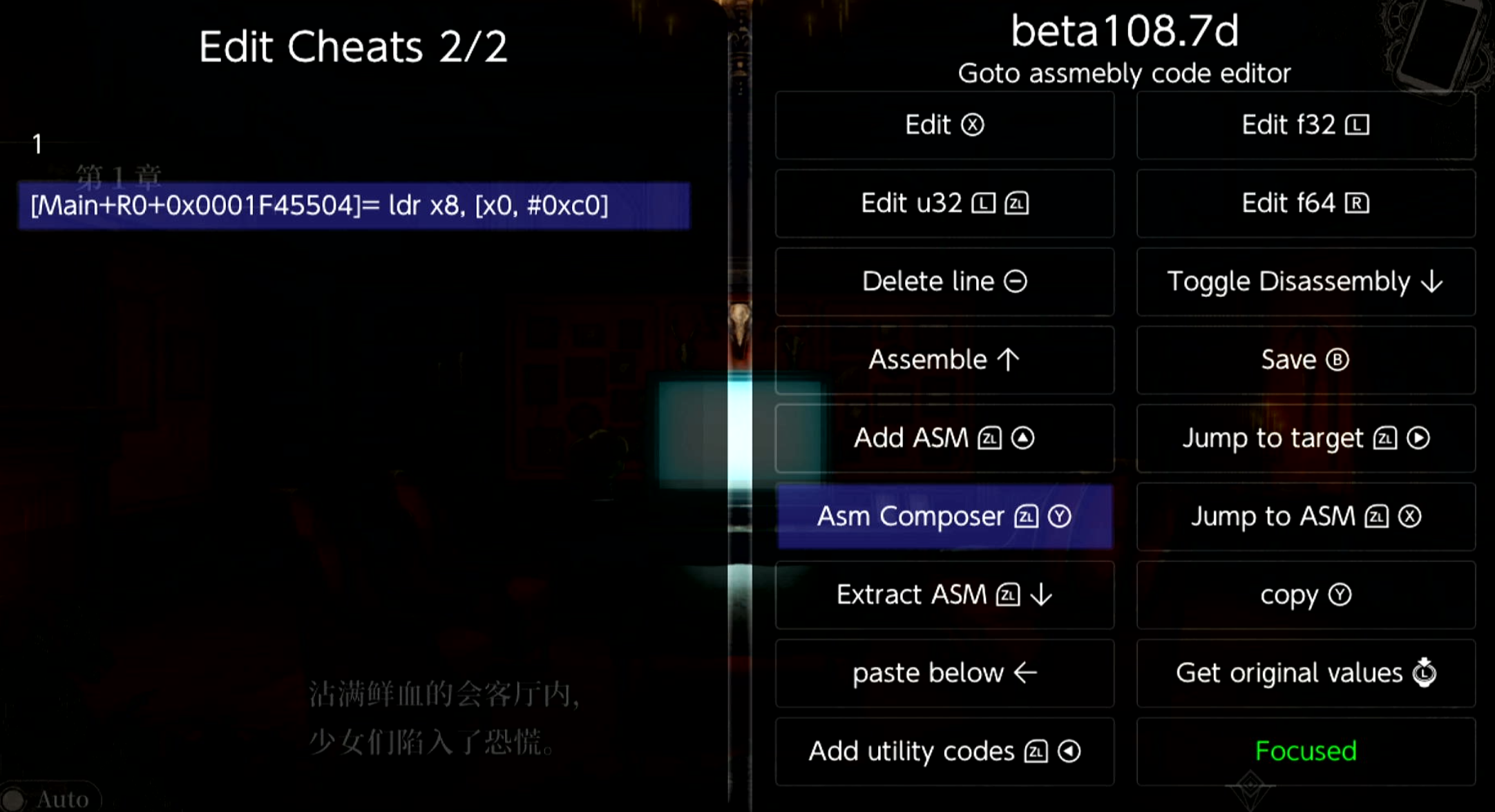Toggle Disassembly view
The height and width of the screenshot is (812, 1495).
[1306, 282]
